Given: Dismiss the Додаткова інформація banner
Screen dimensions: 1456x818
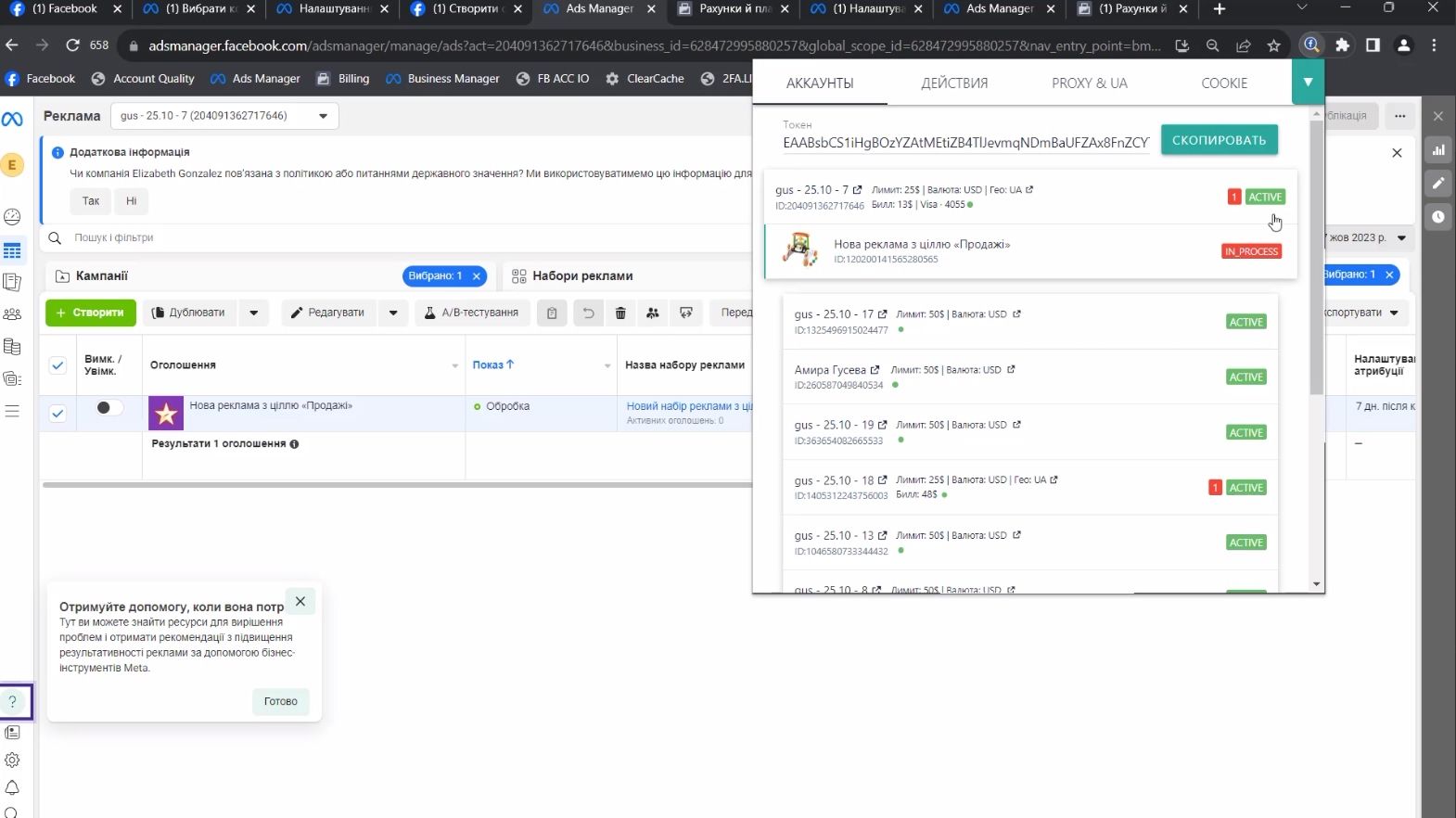Looking at the screenshot, I should 1397,152.
